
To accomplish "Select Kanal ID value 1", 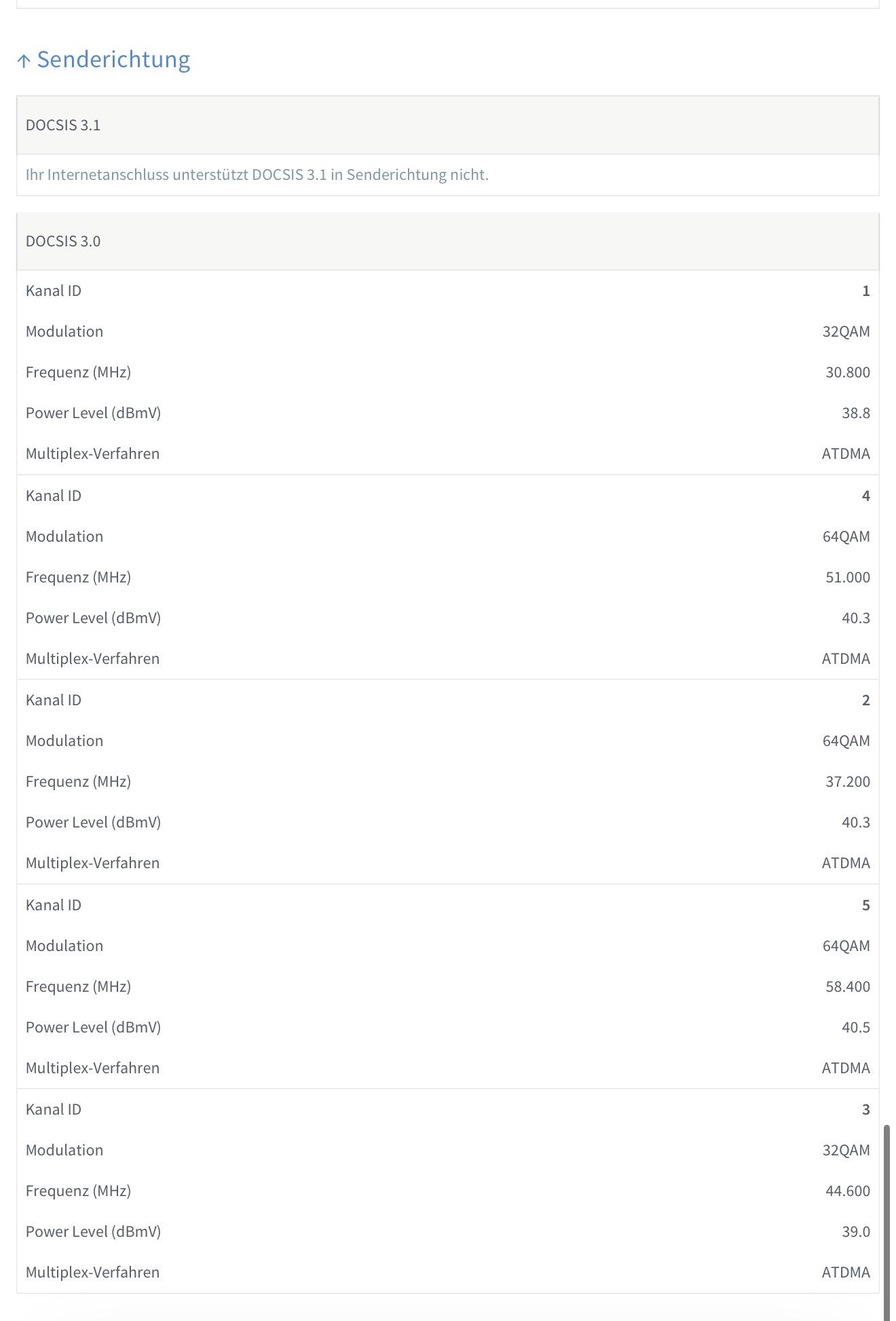I will click(865, 291).
